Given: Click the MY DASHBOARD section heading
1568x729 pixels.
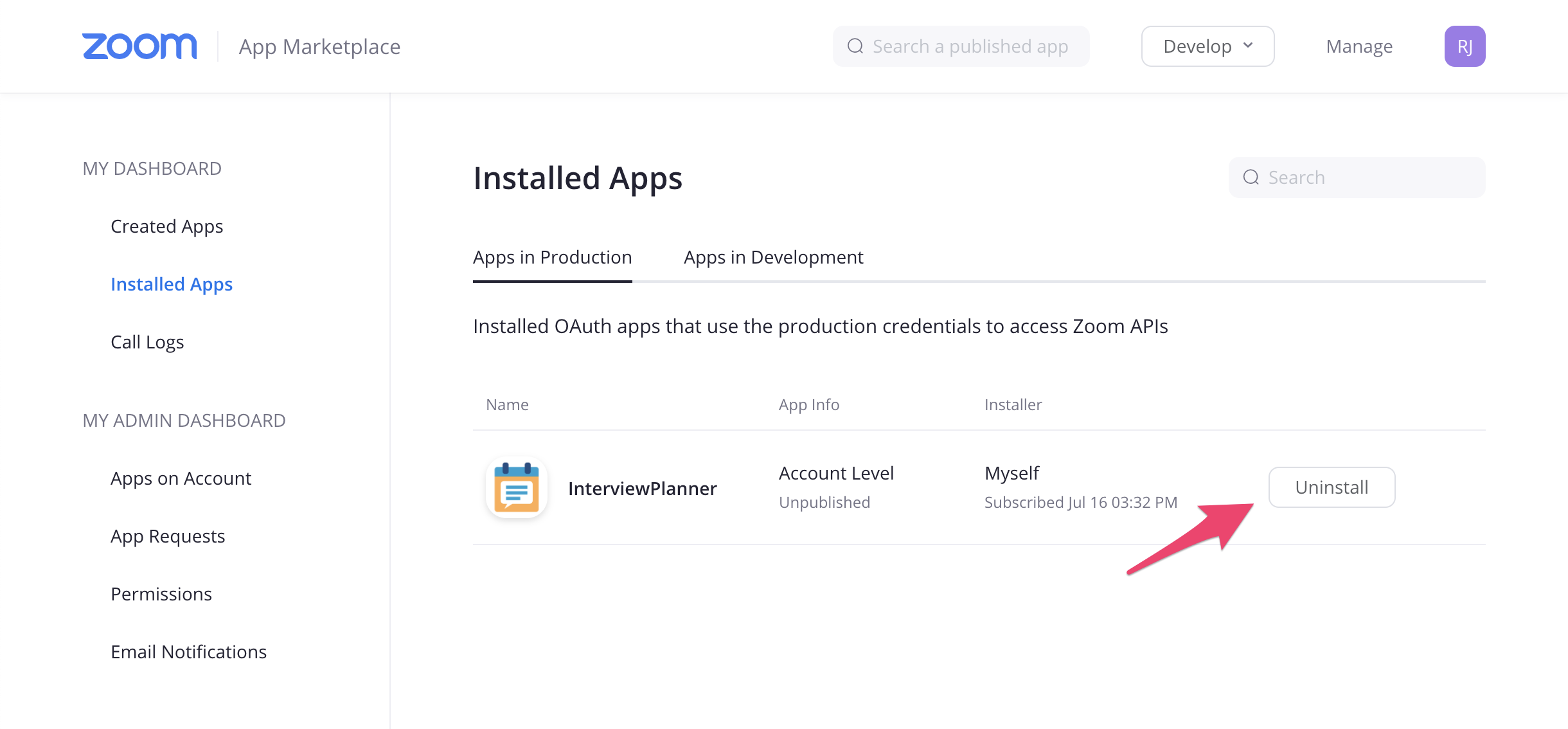Looking at the screenshot, I should coord(152,168).
